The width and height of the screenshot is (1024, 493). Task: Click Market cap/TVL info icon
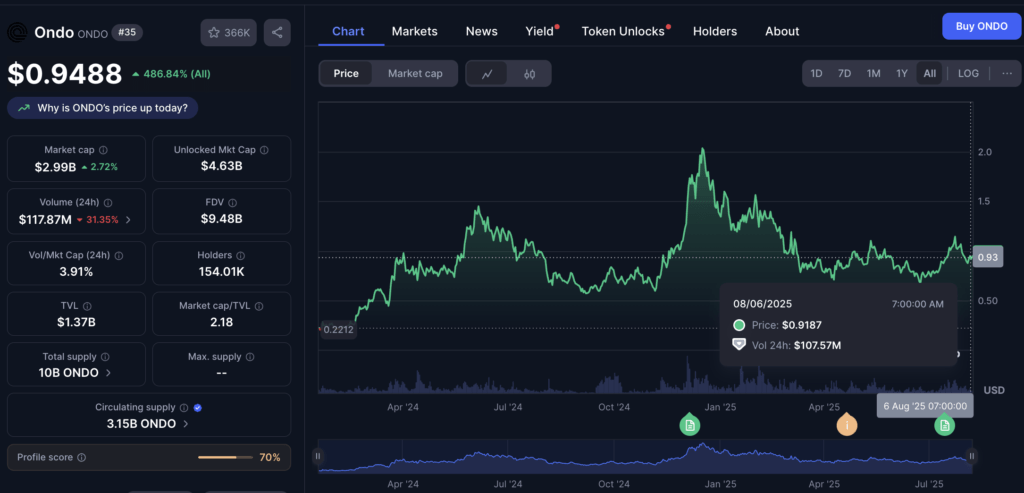(x=259, y=306)
